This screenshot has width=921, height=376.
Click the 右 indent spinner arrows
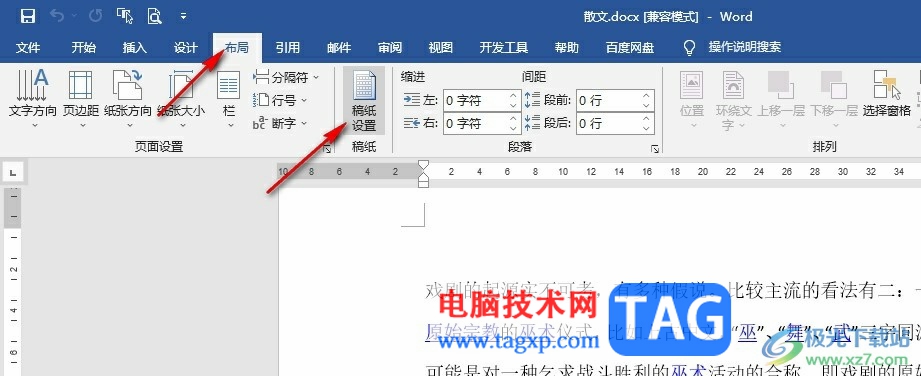[514, 123]
